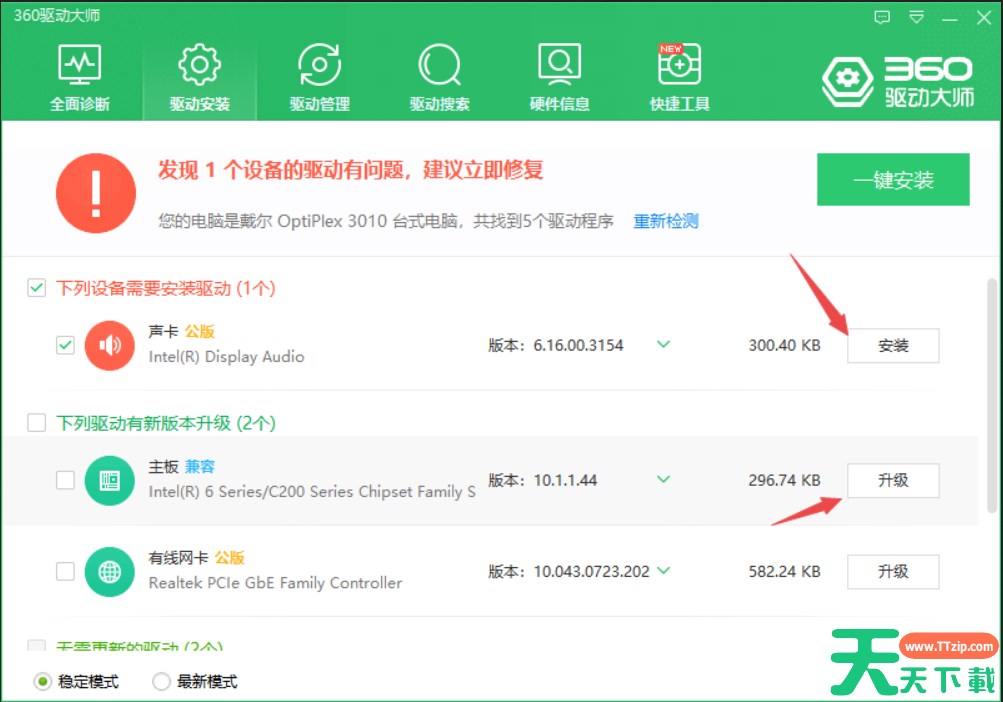Open title bar main menu dropdown arrow
Viewport: 1003px width, 702px height.
click(x=916, y=17)
